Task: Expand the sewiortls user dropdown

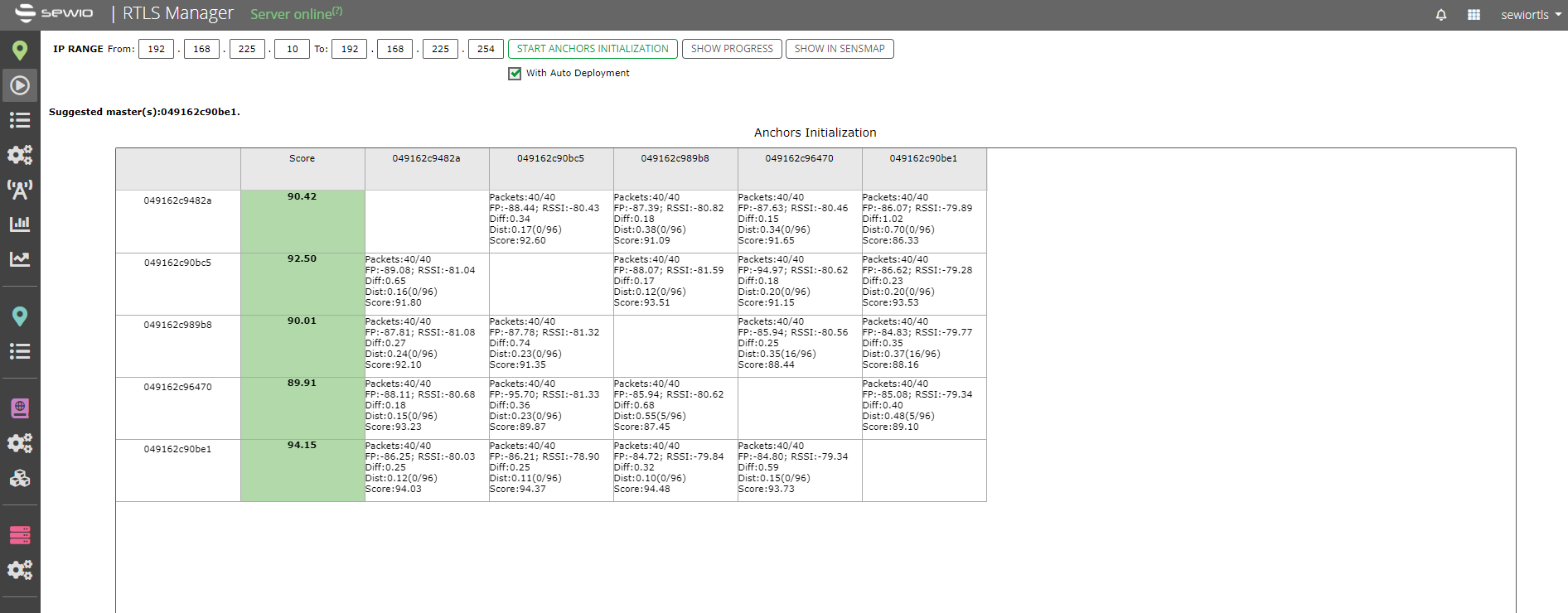Action: point(1531,15)
